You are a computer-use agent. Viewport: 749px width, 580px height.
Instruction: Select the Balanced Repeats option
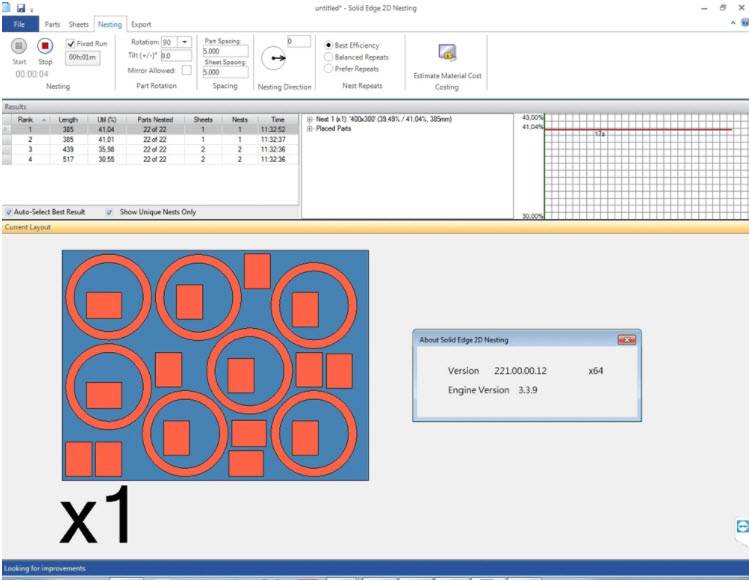click(x=328, y=57)
